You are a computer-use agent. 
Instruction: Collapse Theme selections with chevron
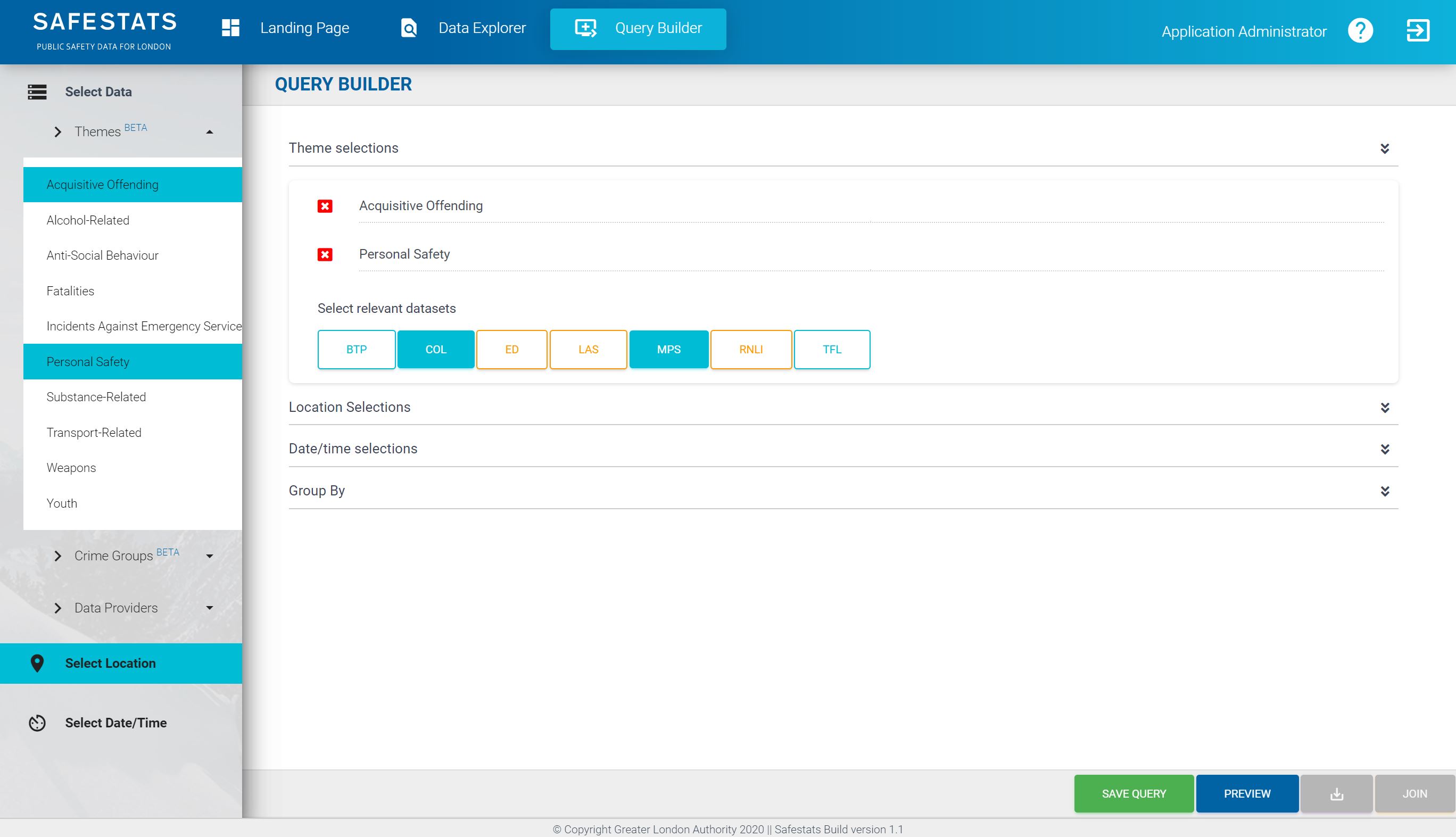[x=1385, y=148]
